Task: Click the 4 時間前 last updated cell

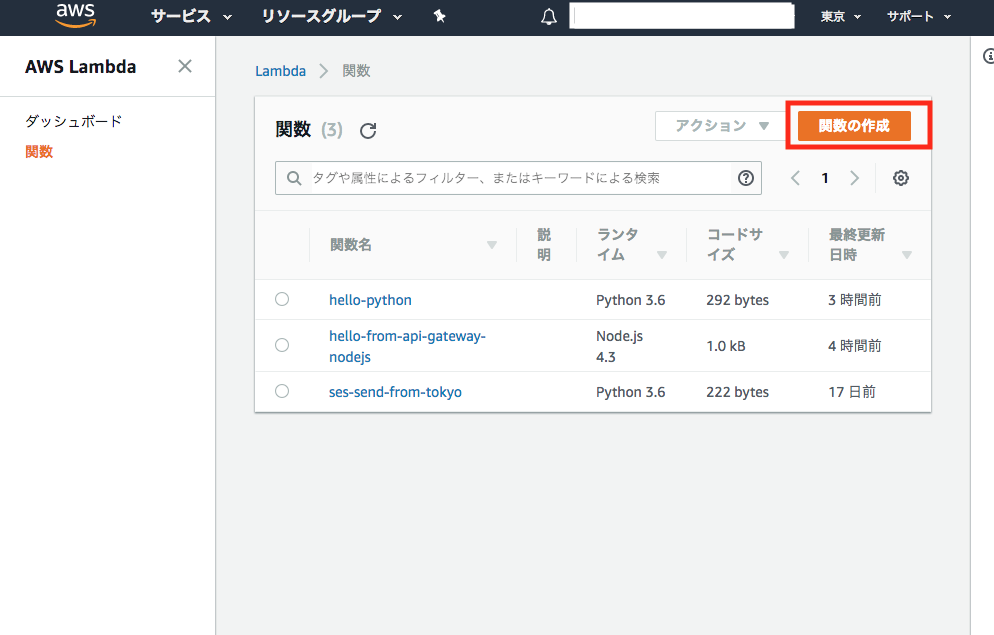Action: click(855, 346)
